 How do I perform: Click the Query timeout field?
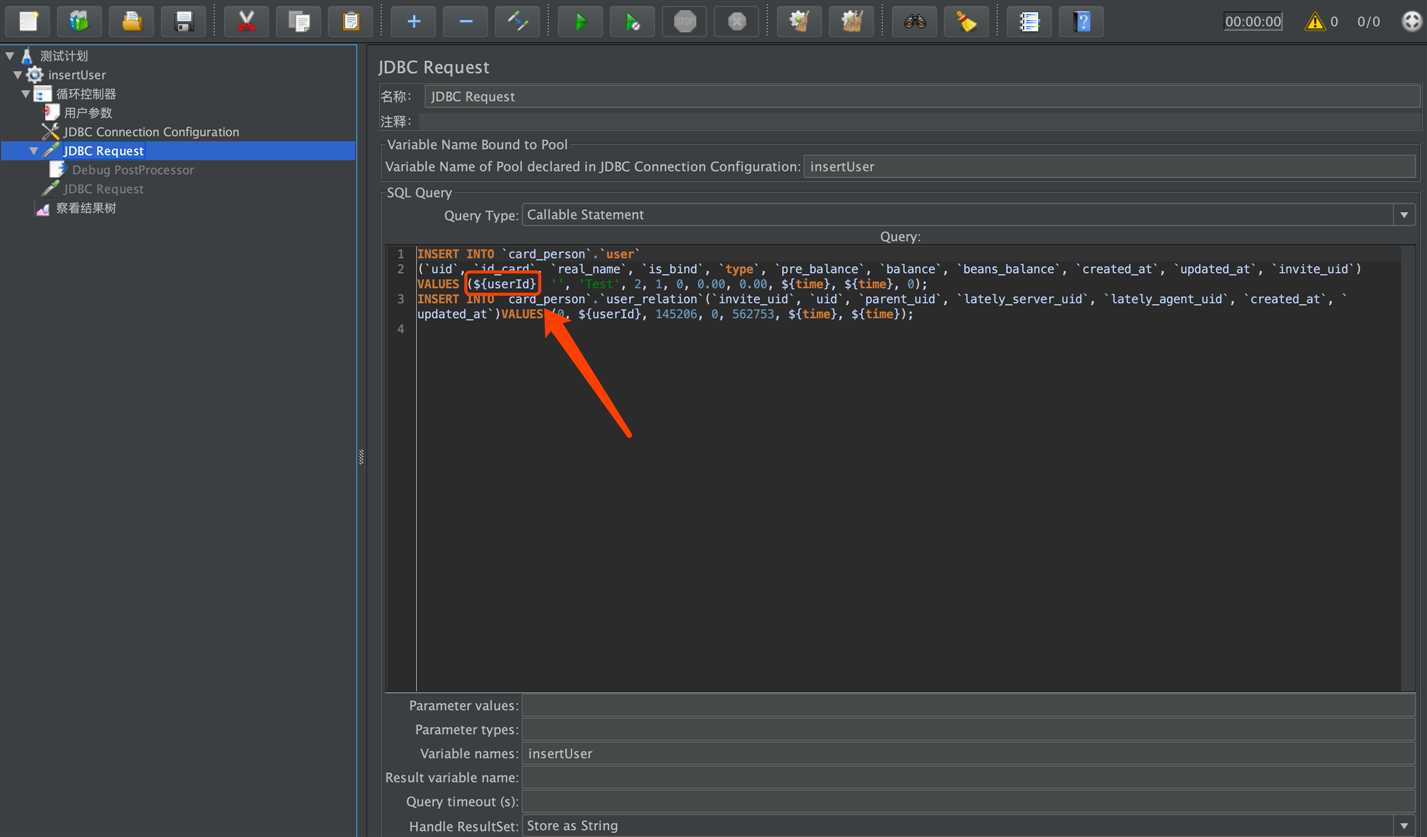click(968, 802)
